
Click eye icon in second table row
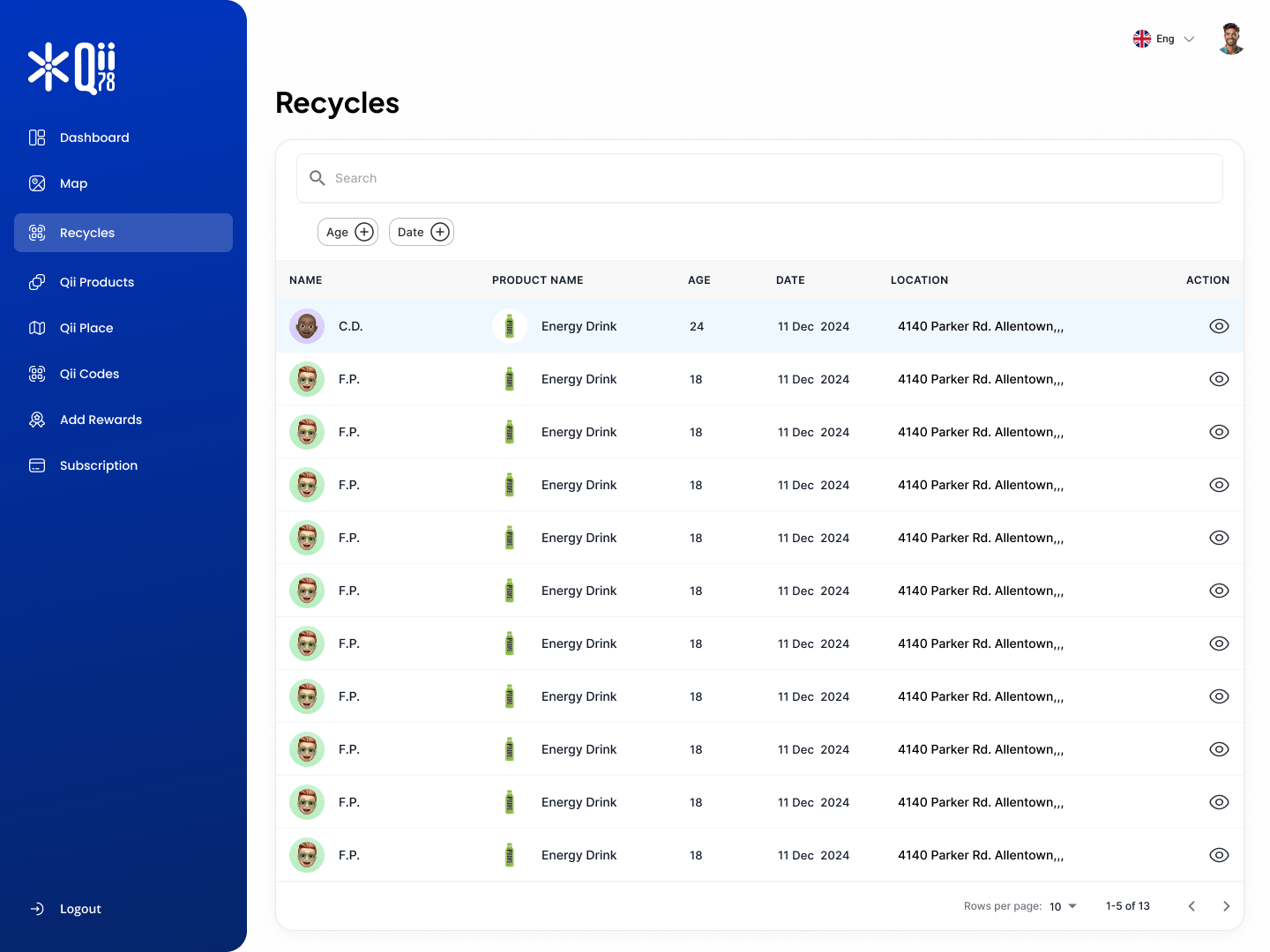coord(1219,379)
